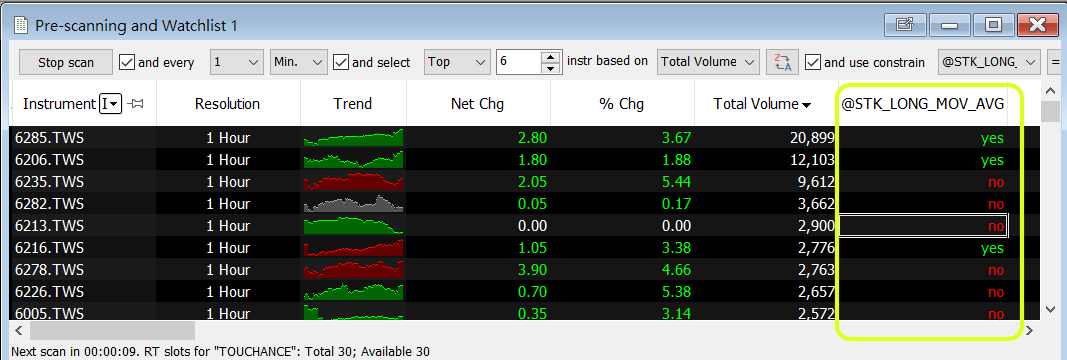The width and height of the screenshot is (1067, 360).
Task: Click the trend chart for 6285.TWS
Action: pos(353,138)
